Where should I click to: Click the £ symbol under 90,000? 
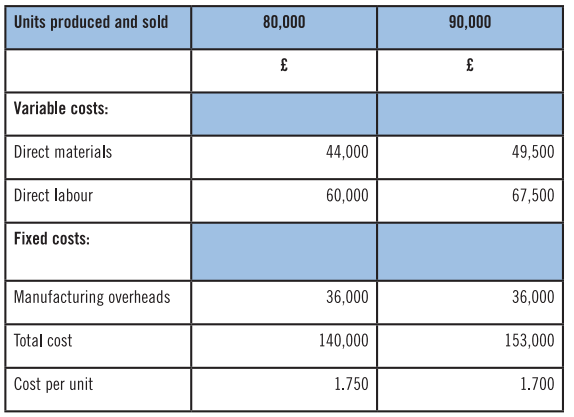[470, 65]
